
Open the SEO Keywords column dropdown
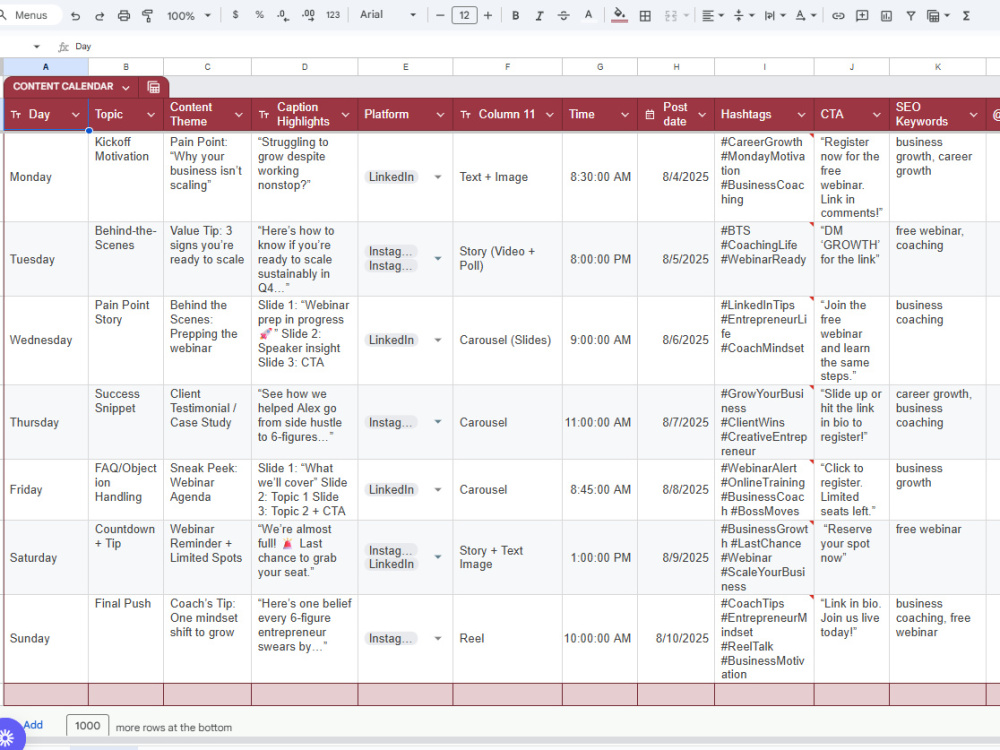point(973,115)
